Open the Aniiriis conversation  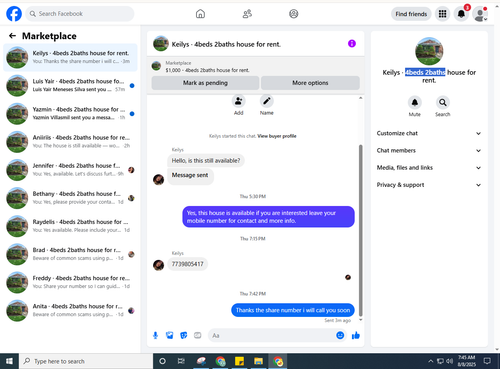coord(70,142)
